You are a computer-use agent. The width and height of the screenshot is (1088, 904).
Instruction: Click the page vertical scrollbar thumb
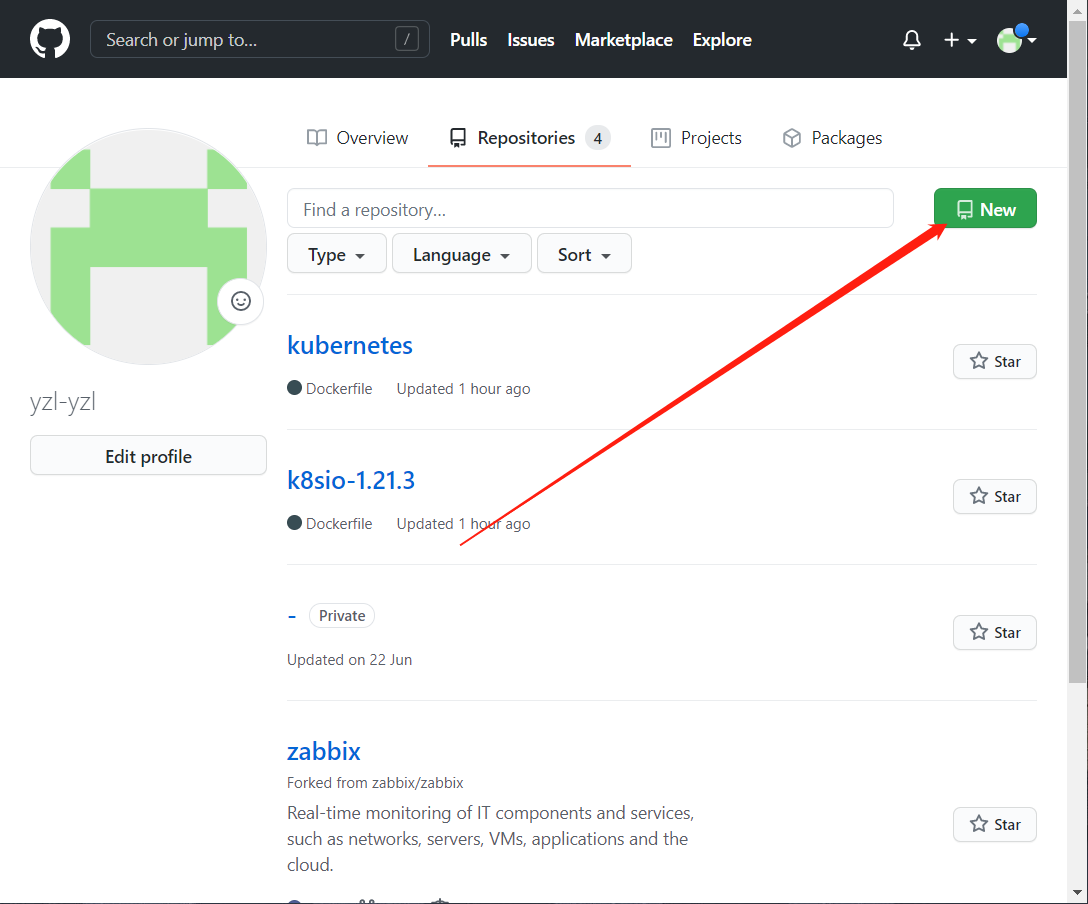1077,351
